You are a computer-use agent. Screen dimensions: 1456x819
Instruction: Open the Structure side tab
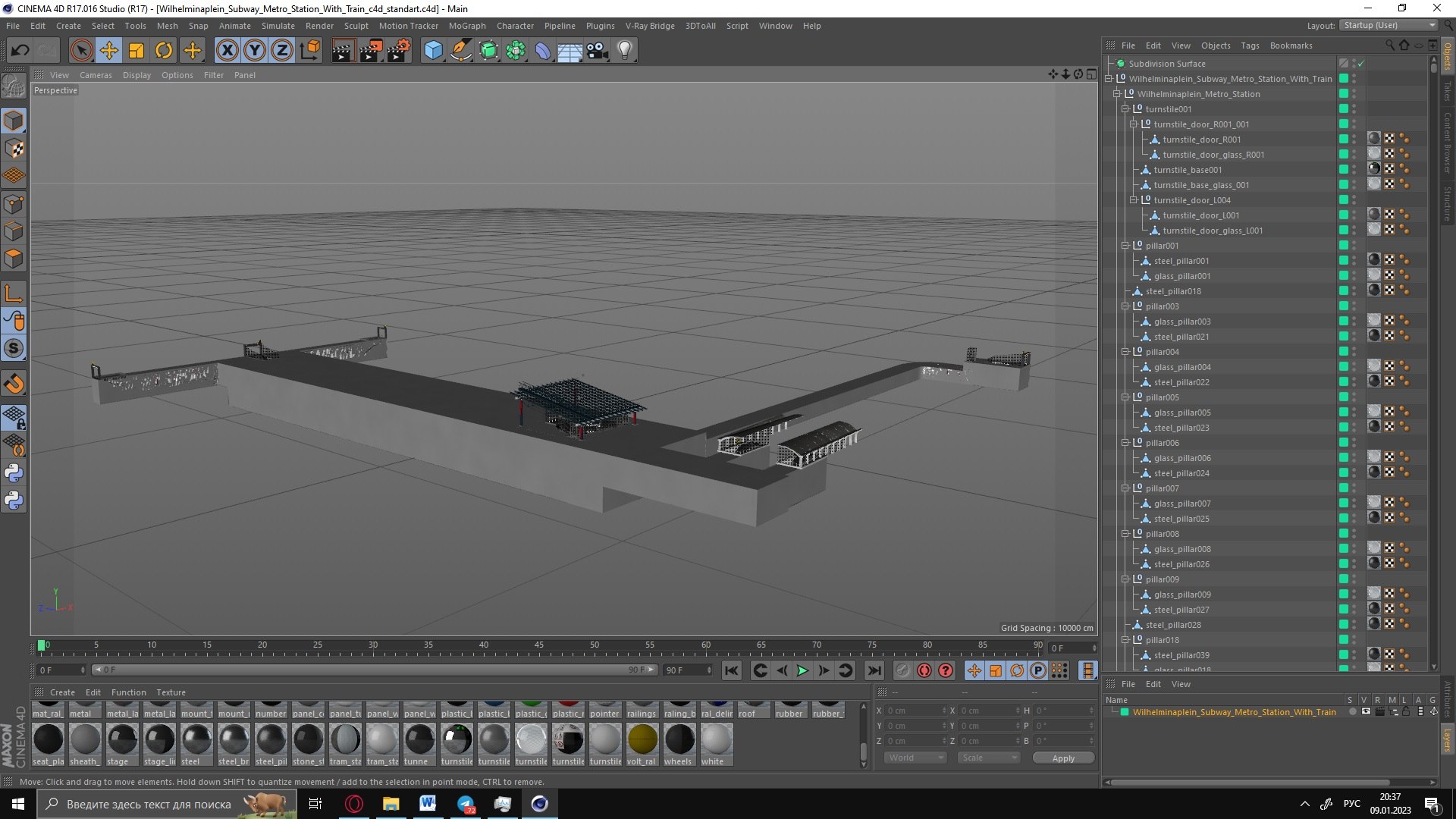[x=1447, y=203]
